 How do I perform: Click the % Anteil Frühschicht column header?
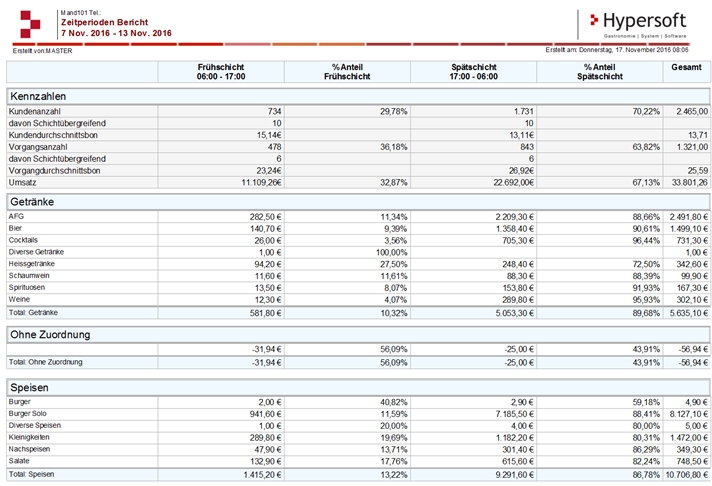tap(347, 72)
